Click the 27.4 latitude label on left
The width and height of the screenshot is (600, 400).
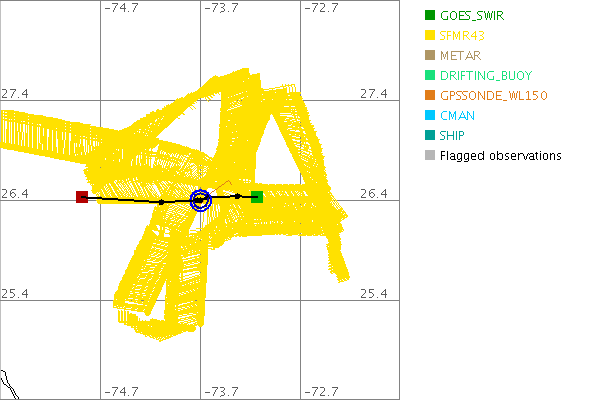[x=14, y=93]
